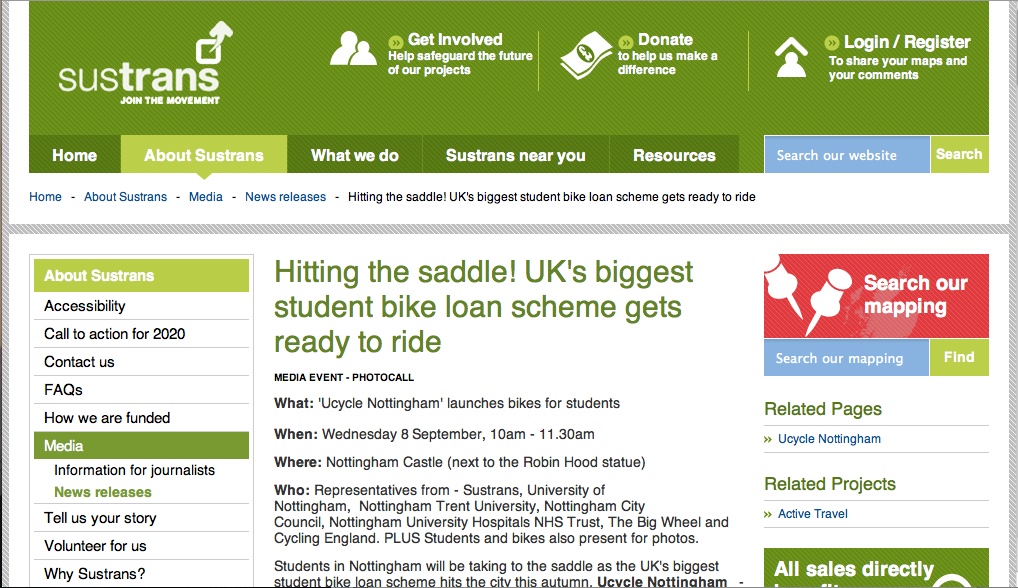The width and height of the screenshot is (1018, 588).
Task: Go to Home in main navigation bar
Action: (x=75, y=154)
